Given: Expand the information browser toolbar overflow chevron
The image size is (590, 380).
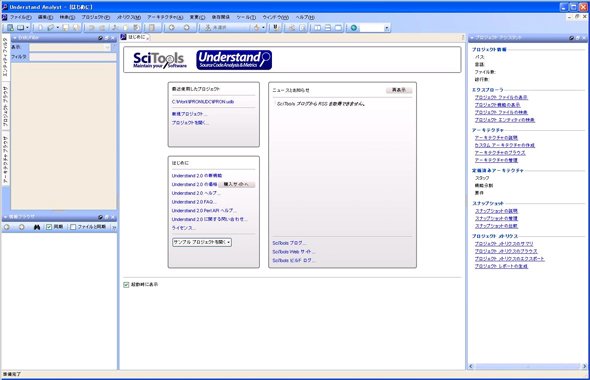Looking at the screenshot, I should [114, 227].
